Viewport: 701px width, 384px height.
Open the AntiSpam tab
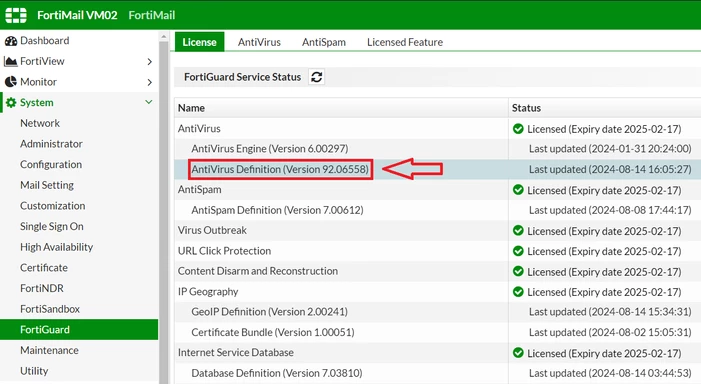pos(324,42)
